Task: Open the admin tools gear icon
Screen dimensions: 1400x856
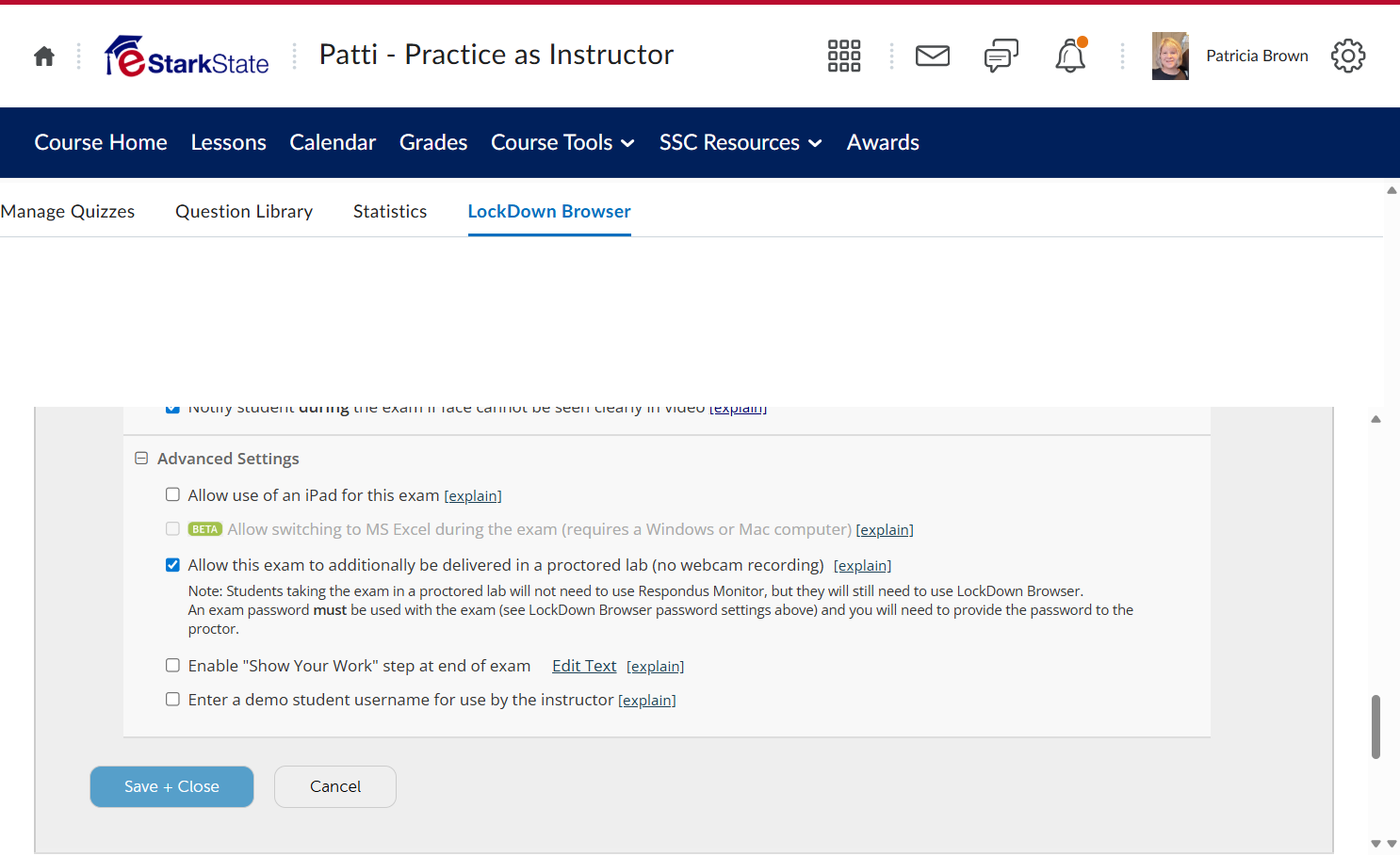Action: tap(1348, 56)
